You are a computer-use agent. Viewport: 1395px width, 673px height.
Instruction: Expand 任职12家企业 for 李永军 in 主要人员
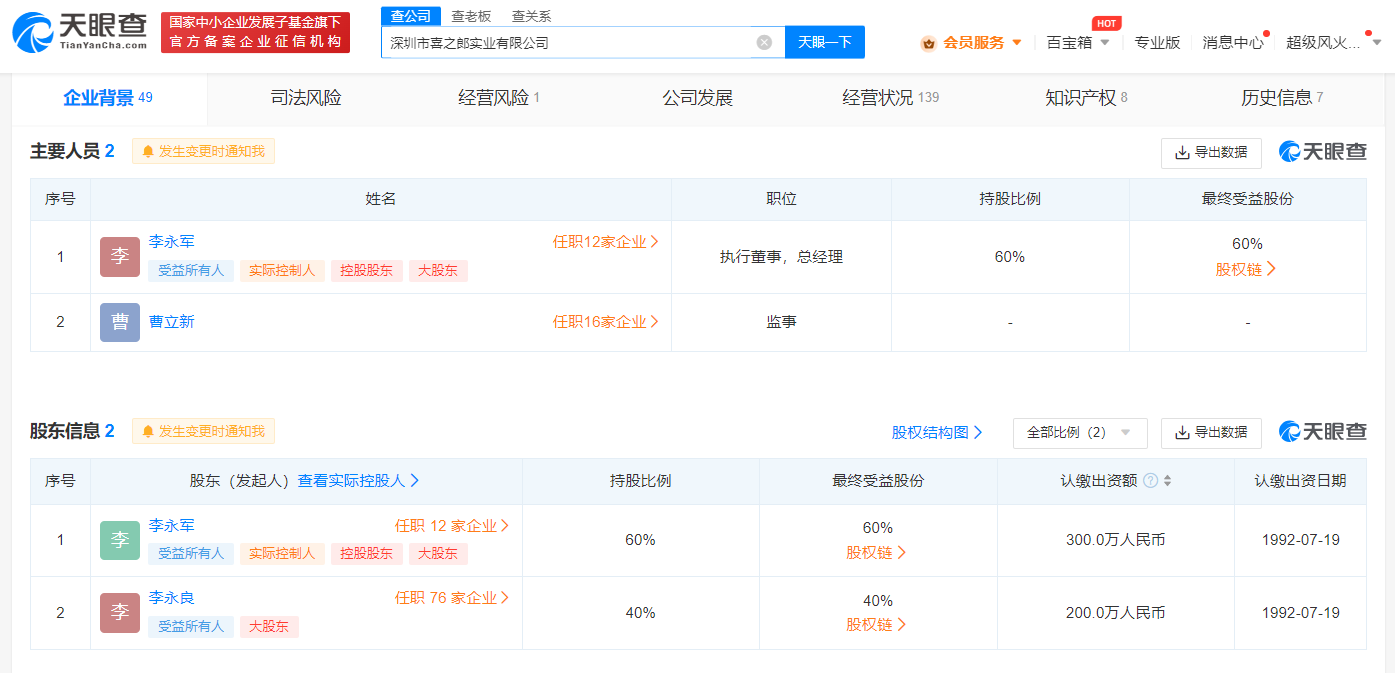(606, 241)
